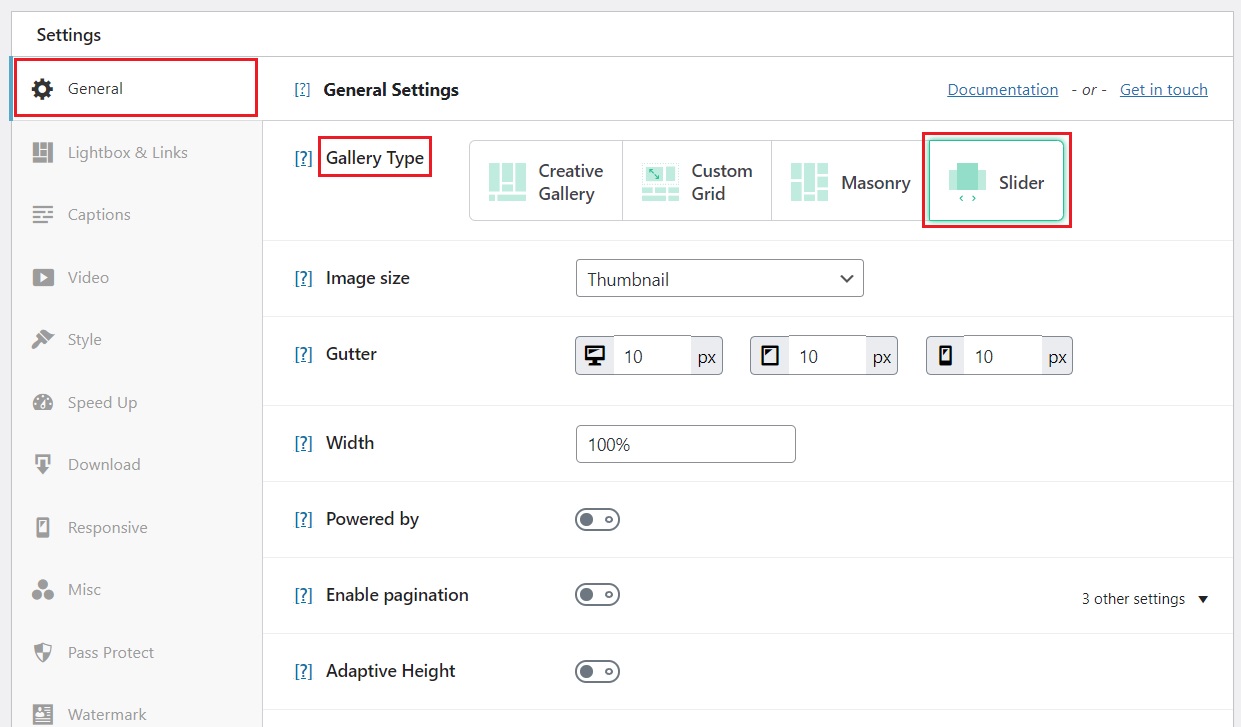1241x727 pixels.
Task: Click the Width input field
Action: click(685, 444)
